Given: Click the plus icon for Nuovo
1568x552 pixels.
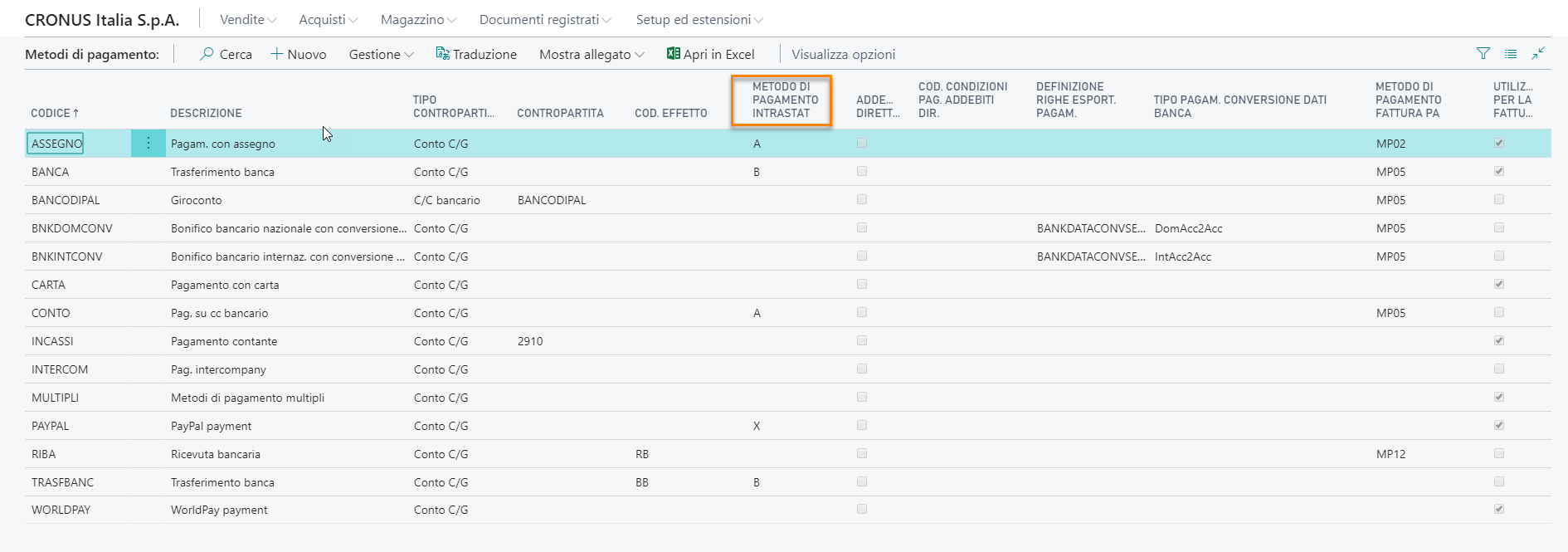Looking at the screenshot, I should [277, 54].
